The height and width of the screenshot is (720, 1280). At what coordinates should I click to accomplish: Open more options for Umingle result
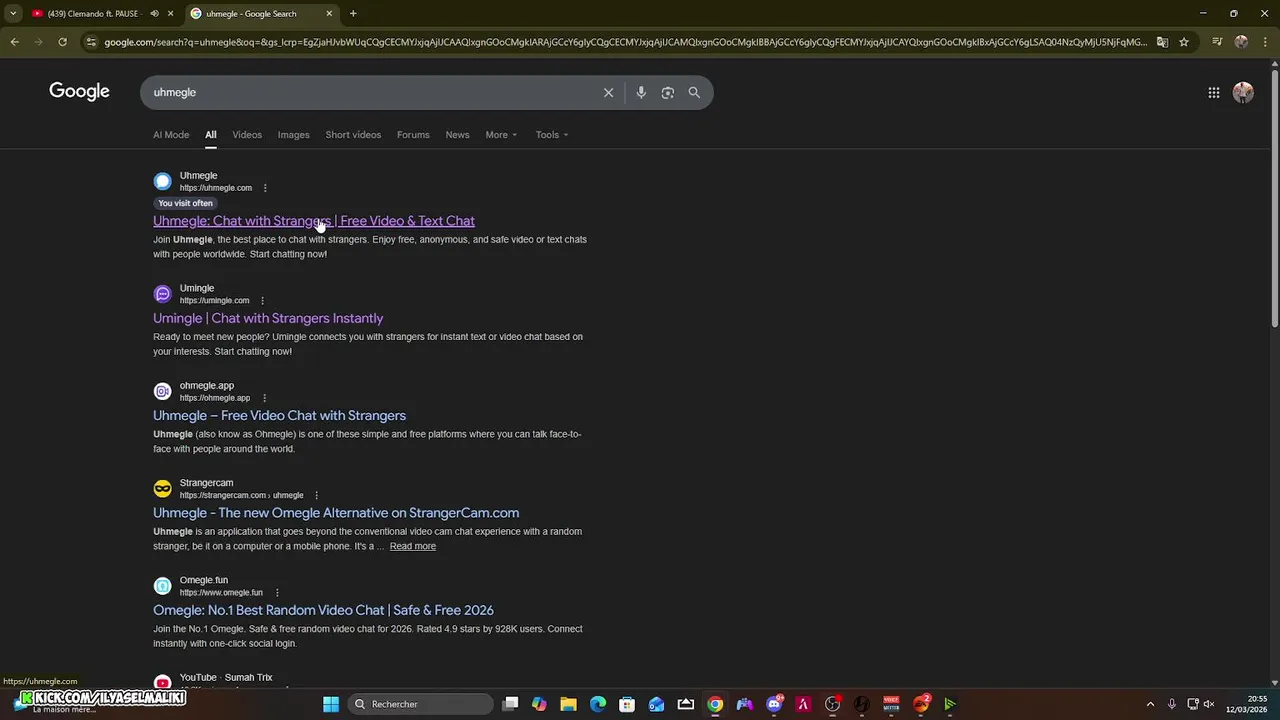click(x=262, y=301)
